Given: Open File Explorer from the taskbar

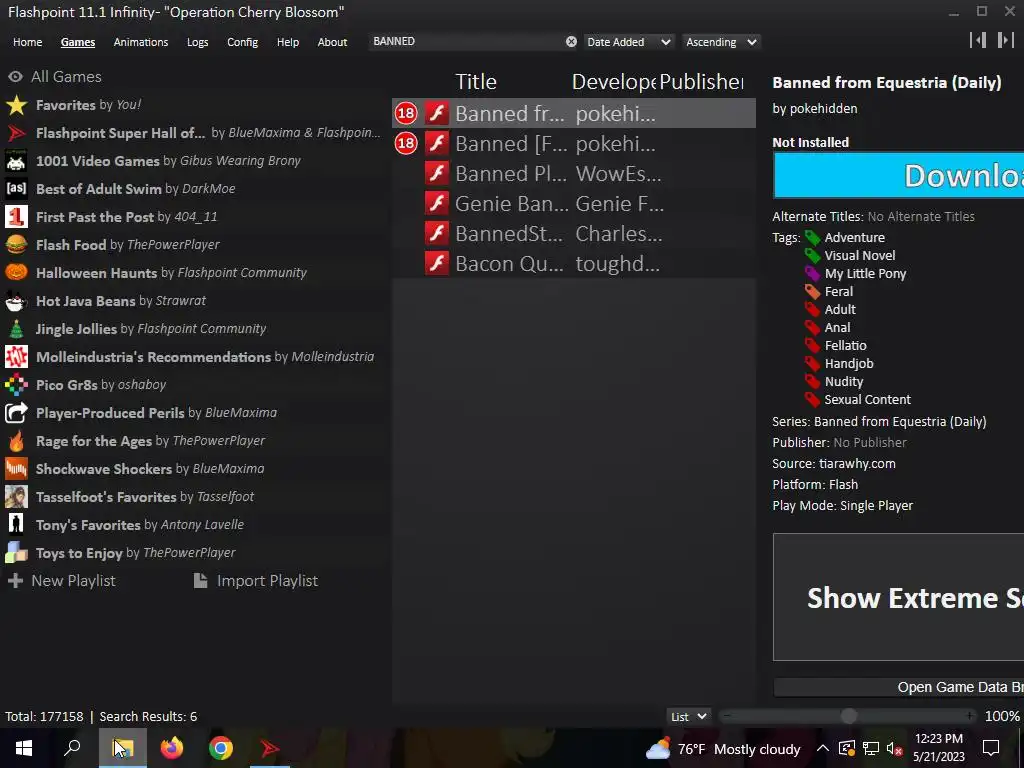Looking at the screenshot, I should pos(123,748).
